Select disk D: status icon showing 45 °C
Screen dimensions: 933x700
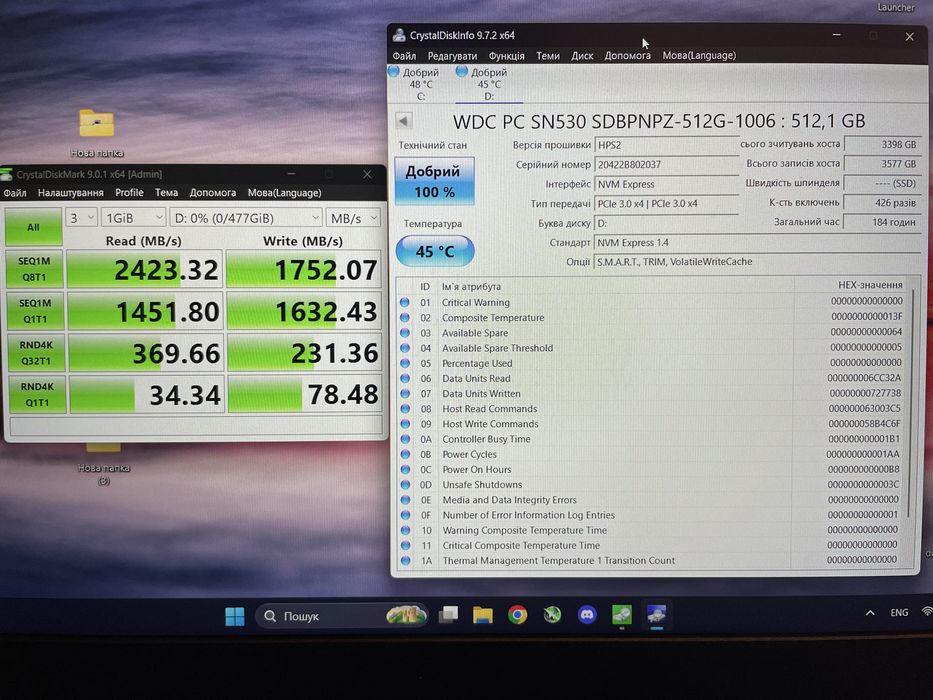(x=461, y=71)
